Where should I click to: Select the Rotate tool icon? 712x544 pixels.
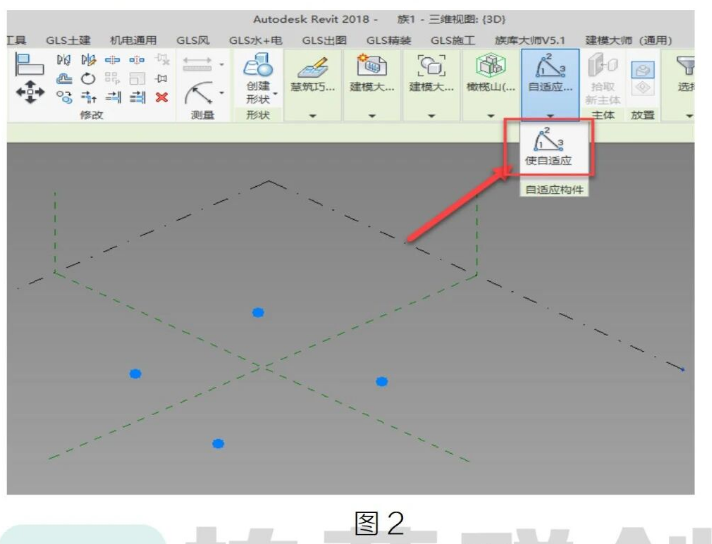pos(88,79)
